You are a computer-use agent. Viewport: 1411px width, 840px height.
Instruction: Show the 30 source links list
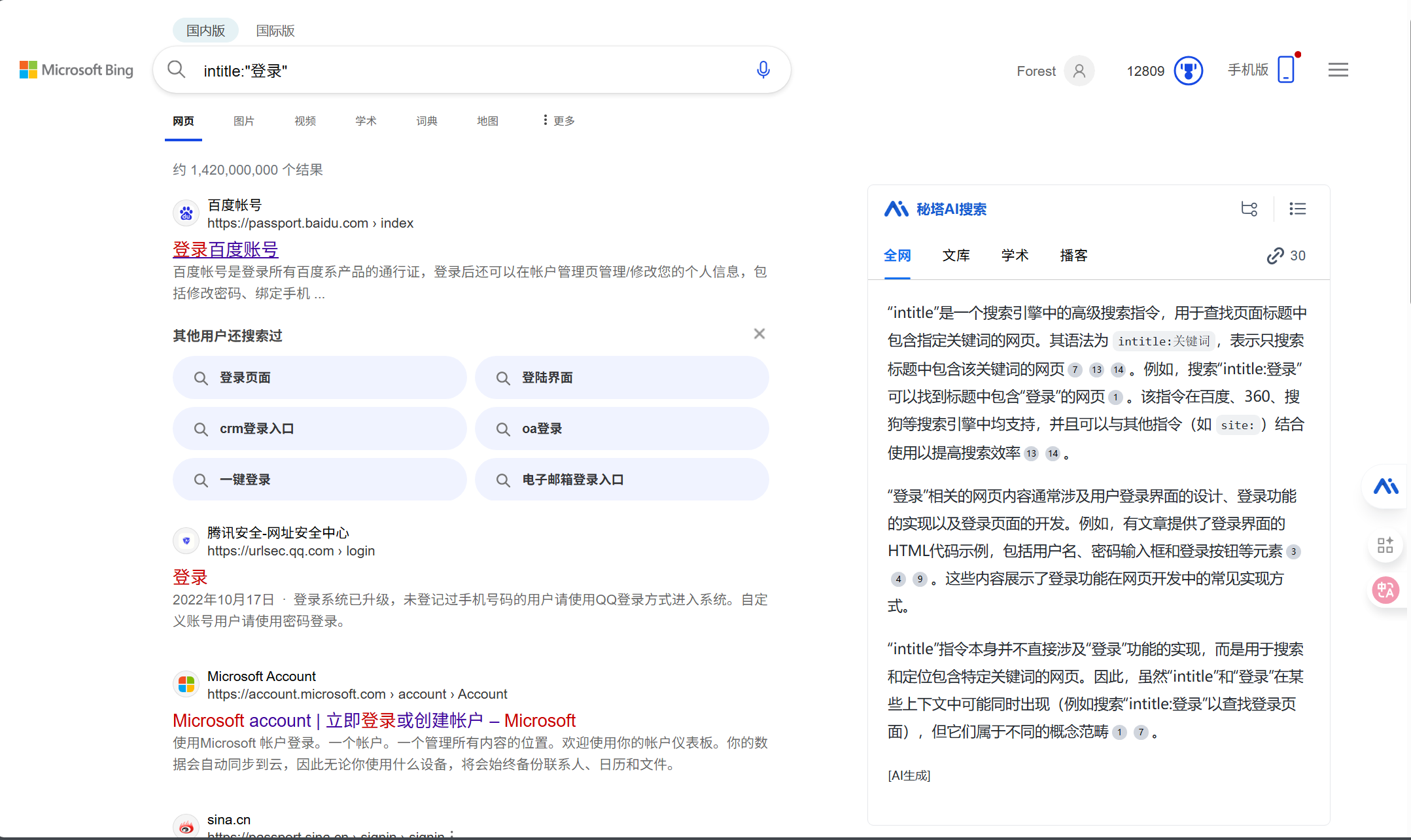tap(1285, 256)
